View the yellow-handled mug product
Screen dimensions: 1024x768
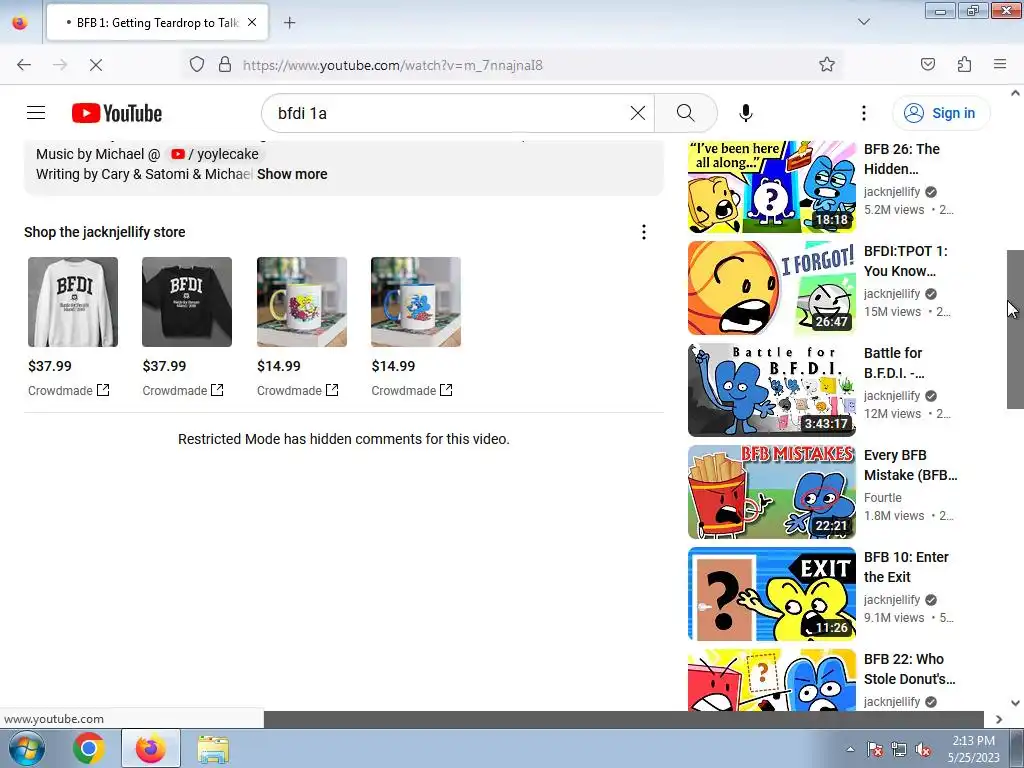[302, 302]
